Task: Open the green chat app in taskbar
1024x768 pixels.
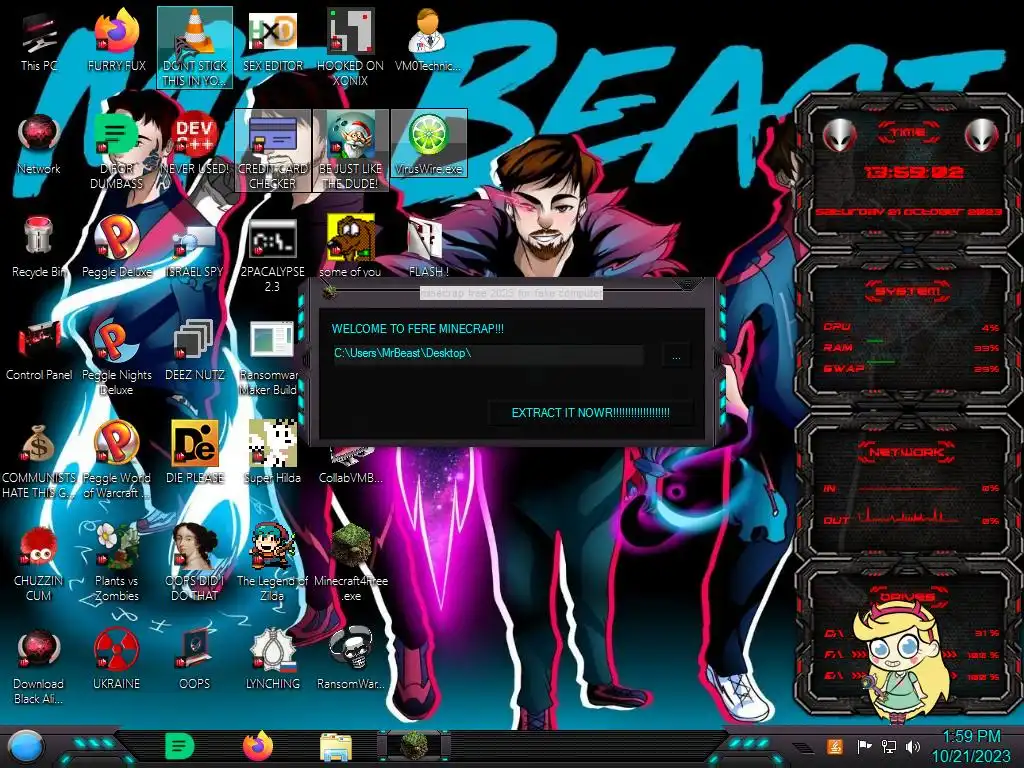Action: click(x=179, y=746)
